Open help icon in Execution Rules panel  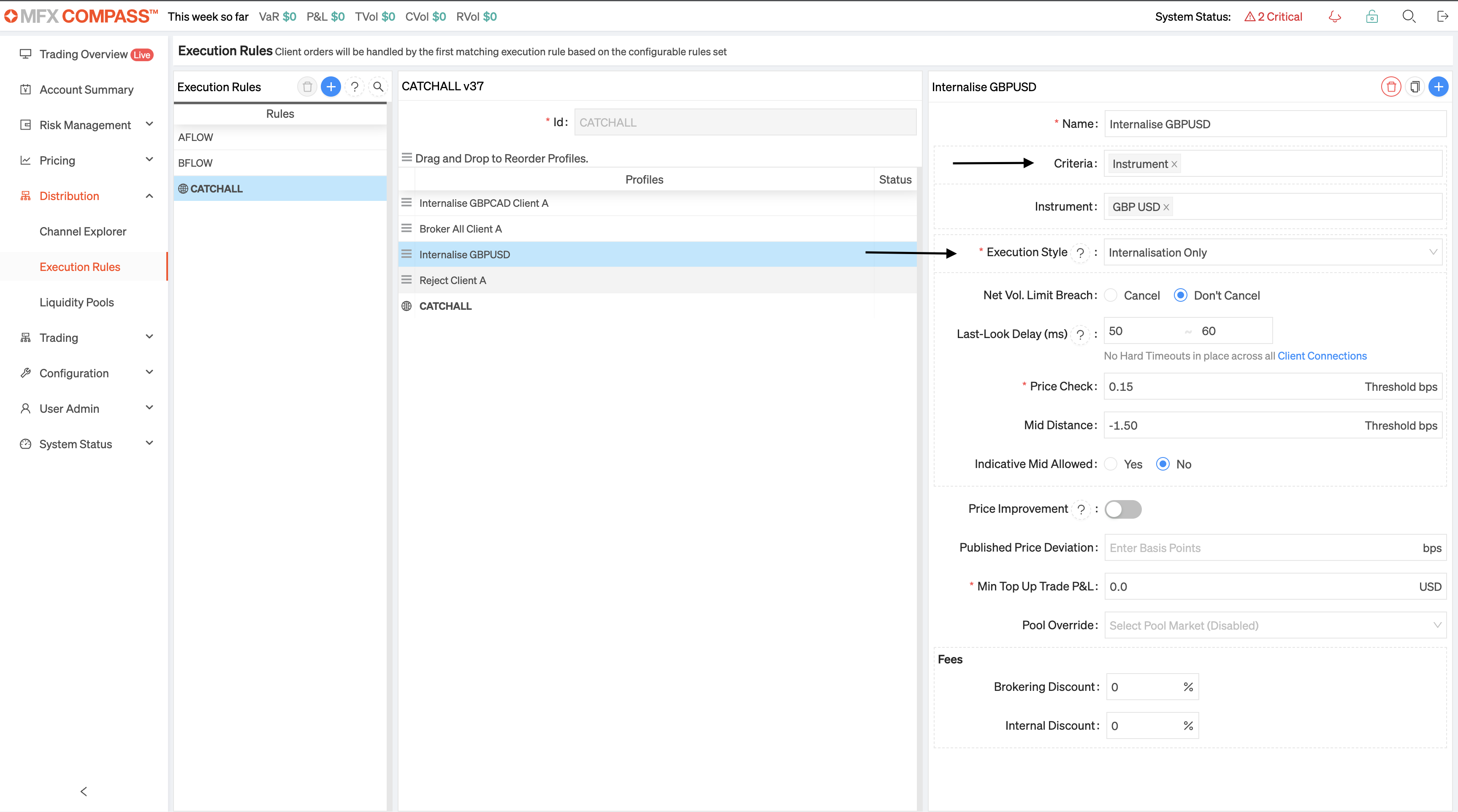click(354, 87)
